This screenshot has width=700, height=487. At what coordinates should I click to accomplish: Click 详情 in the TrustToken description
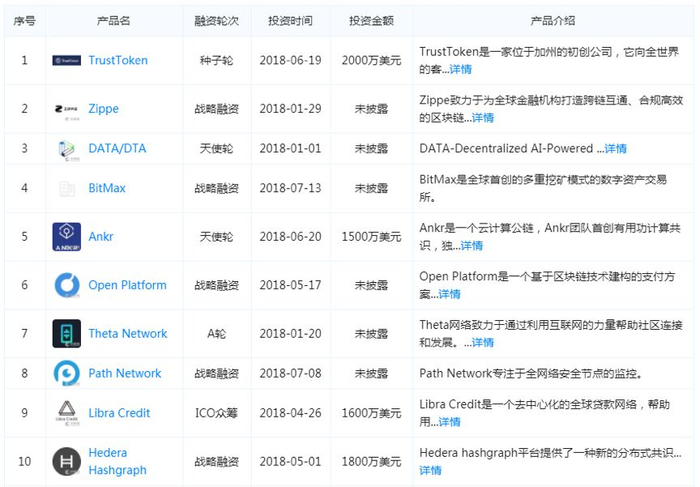[461, 69]
